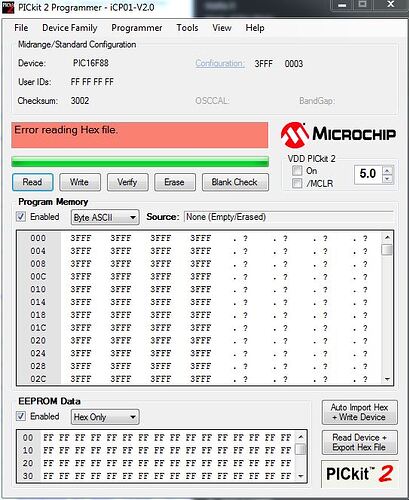Open the Programmer menu

tap(137, 28)
